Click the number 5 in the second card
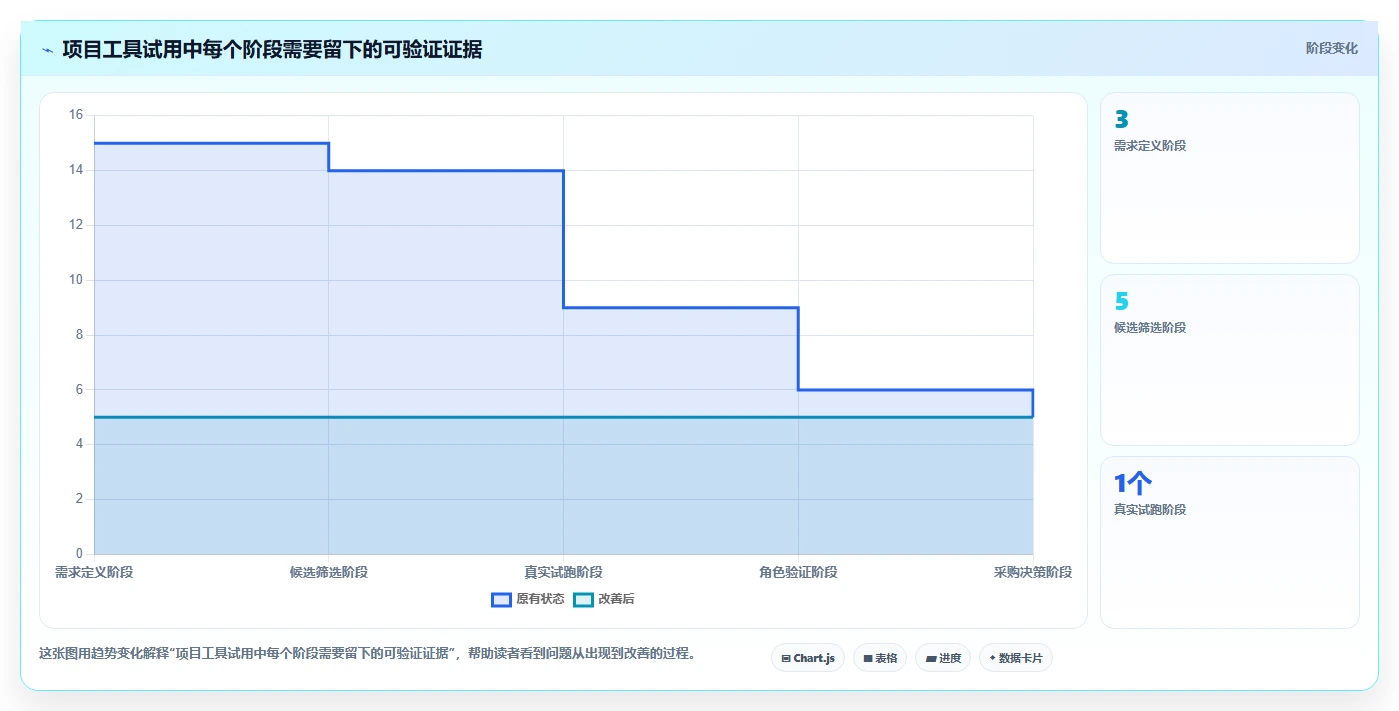This screenshot has width=1399, height=711. coord(1121,301)
